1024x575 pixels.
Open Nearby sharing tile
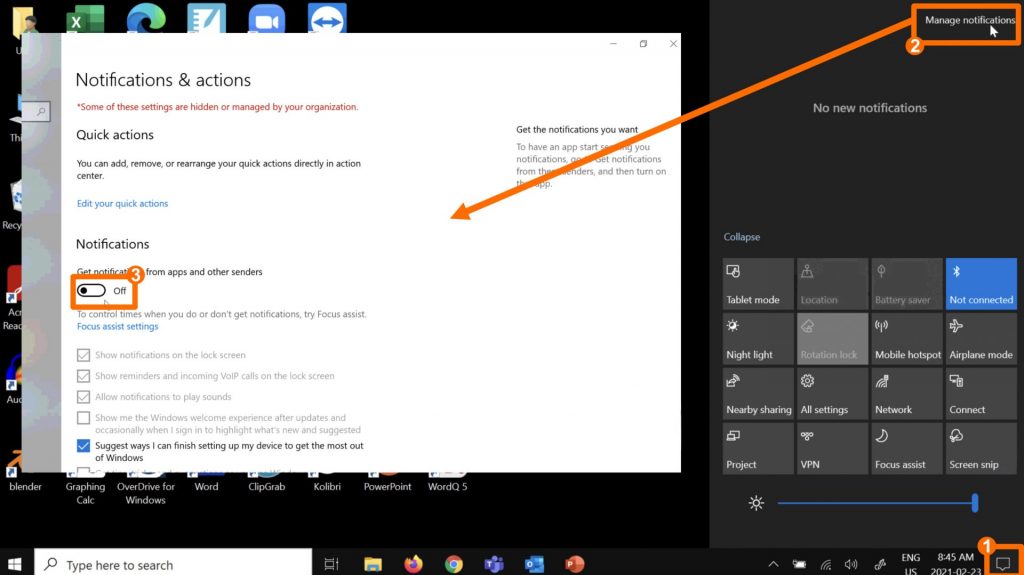758,394
